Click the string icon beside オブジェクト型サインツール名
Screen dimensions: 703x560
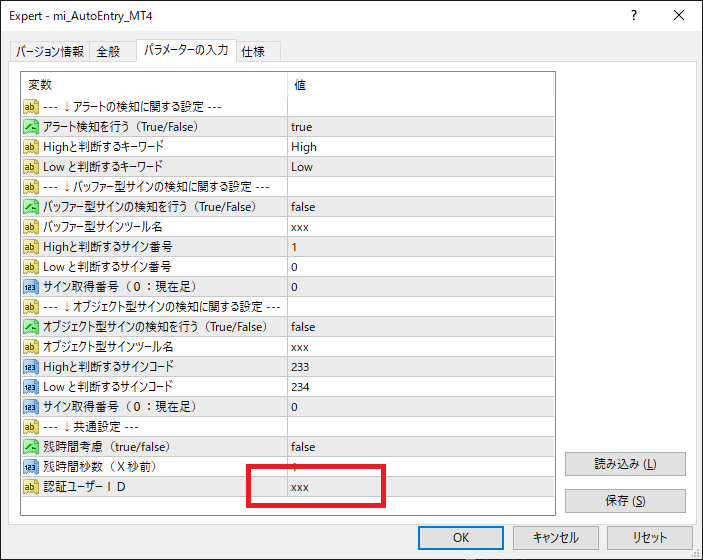[31, 347]
